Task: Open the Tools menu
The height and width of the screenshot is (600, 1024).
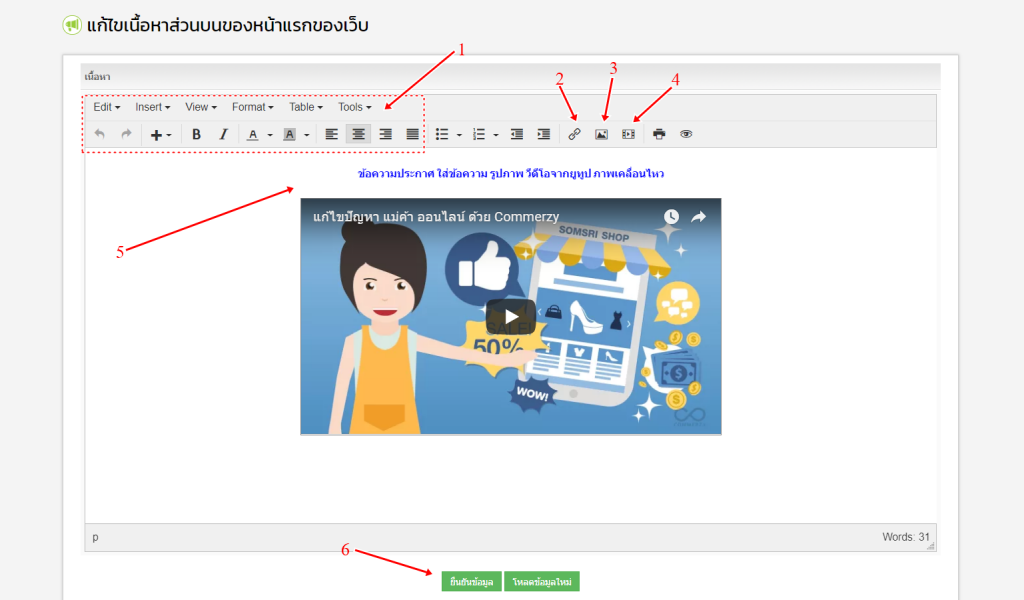Action: [354, 107]
